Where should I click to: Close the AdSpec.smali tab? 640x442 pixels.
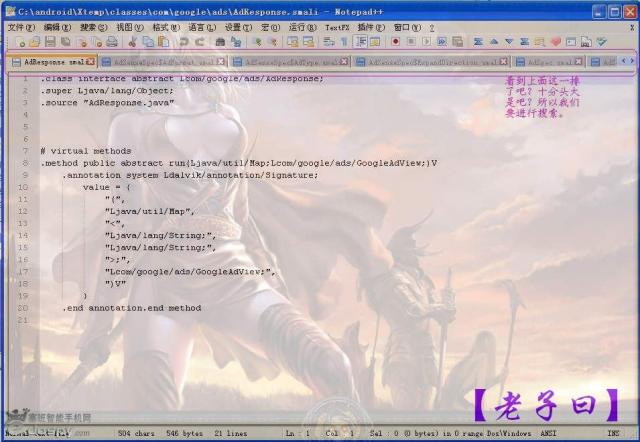(x=578, y=62)
